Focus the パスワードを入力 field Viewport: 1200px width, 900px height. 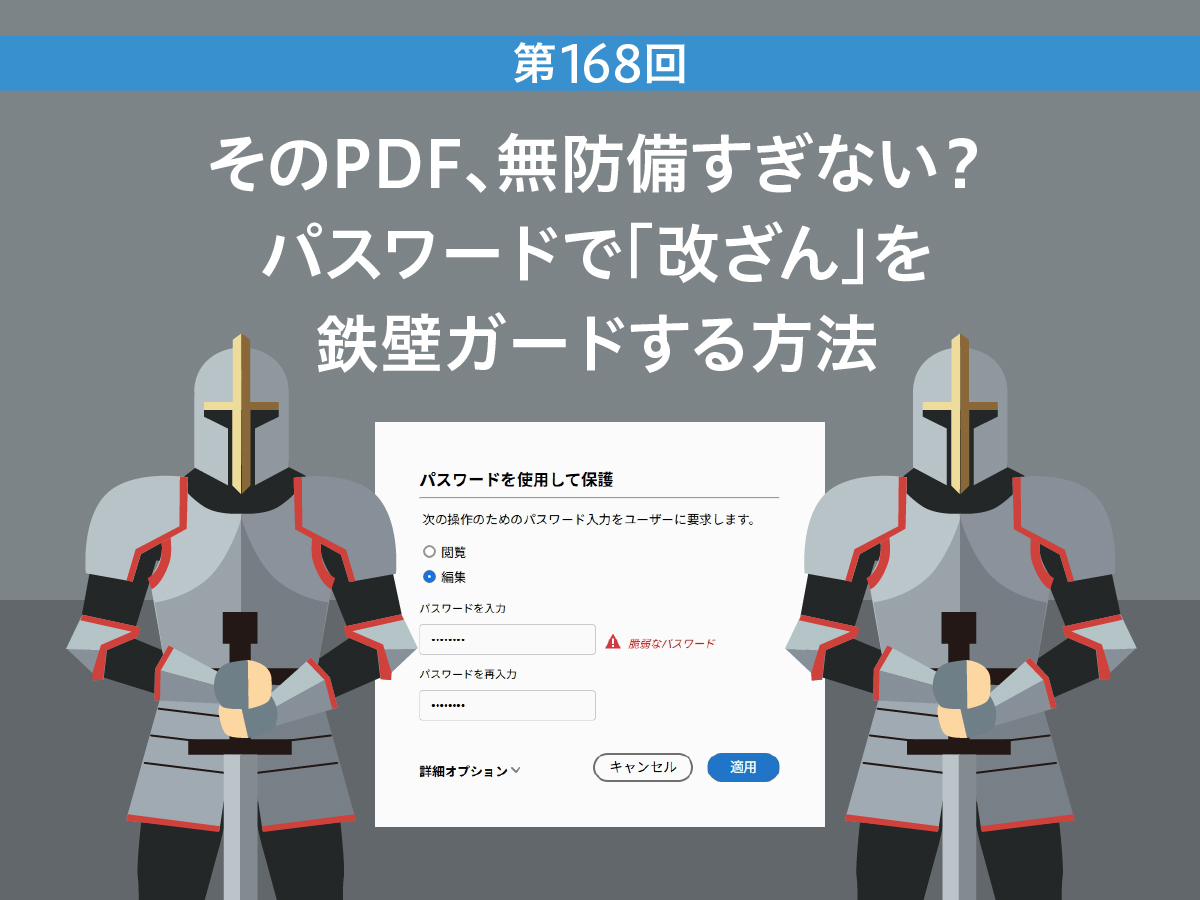(507, 640)
